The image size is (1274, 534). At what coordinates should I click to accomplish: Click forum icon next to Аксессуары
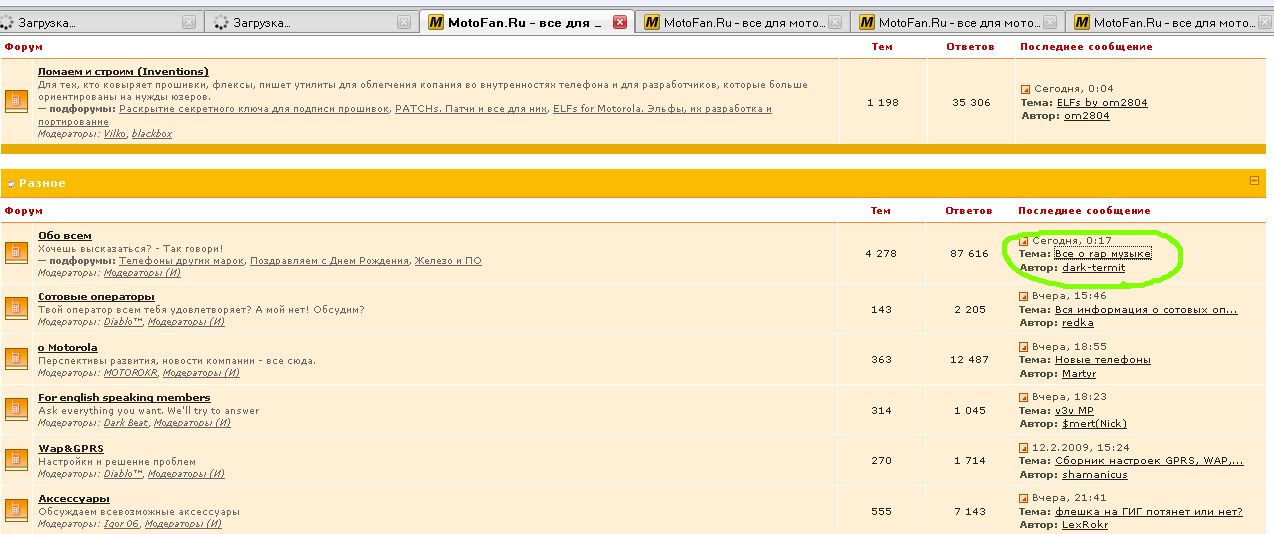16,511
